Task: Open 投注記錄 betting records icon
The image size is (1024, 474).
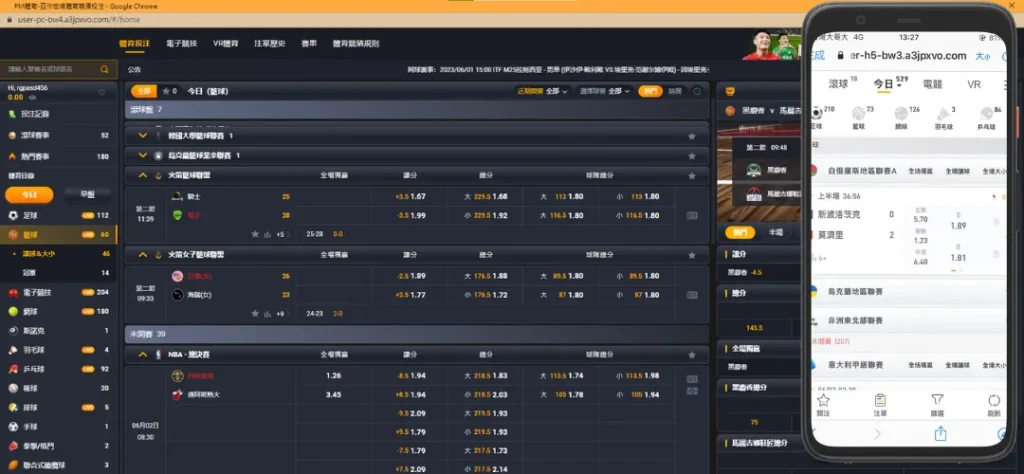Action: (x=12, y=114)
